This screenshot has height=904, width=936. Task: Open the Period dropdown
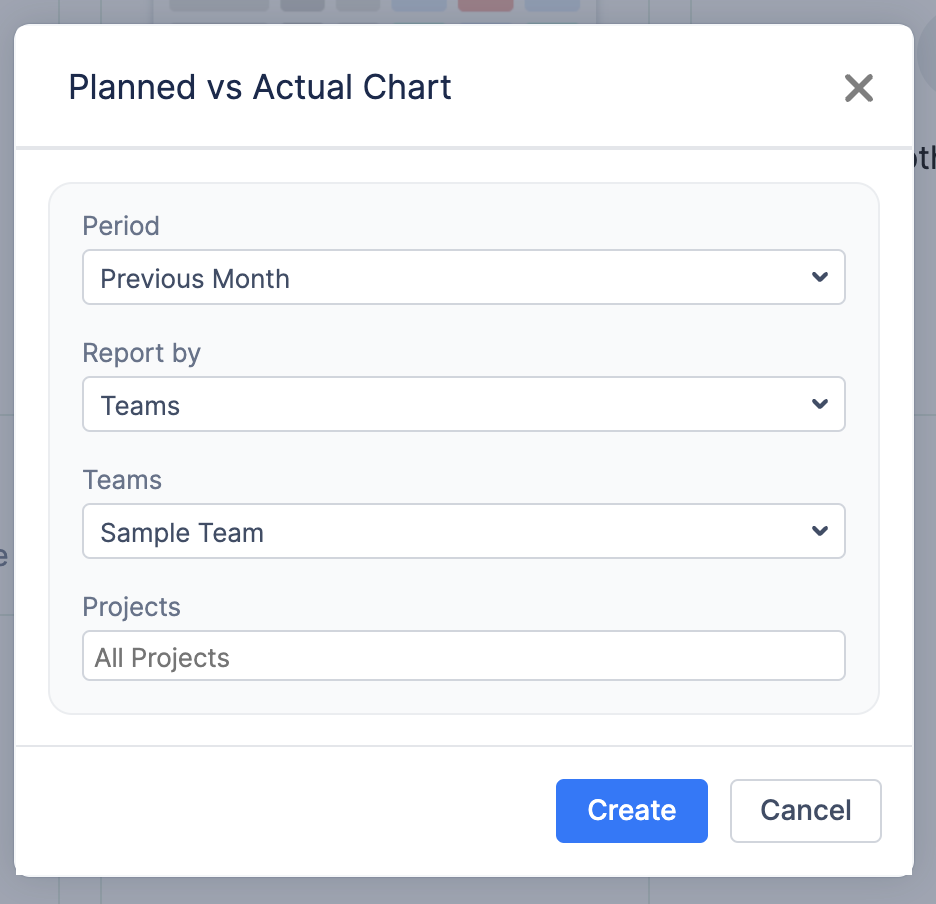click(x=463, y=277)
